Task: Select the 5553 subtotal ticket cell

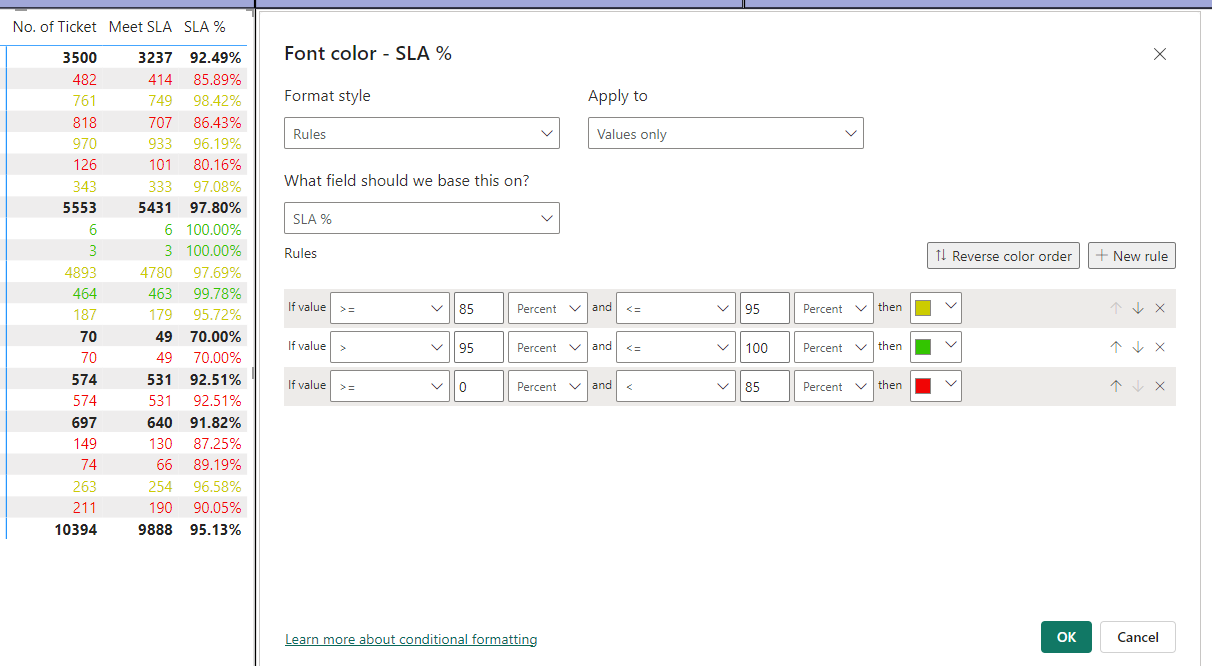Action: (x=80, y=207)
